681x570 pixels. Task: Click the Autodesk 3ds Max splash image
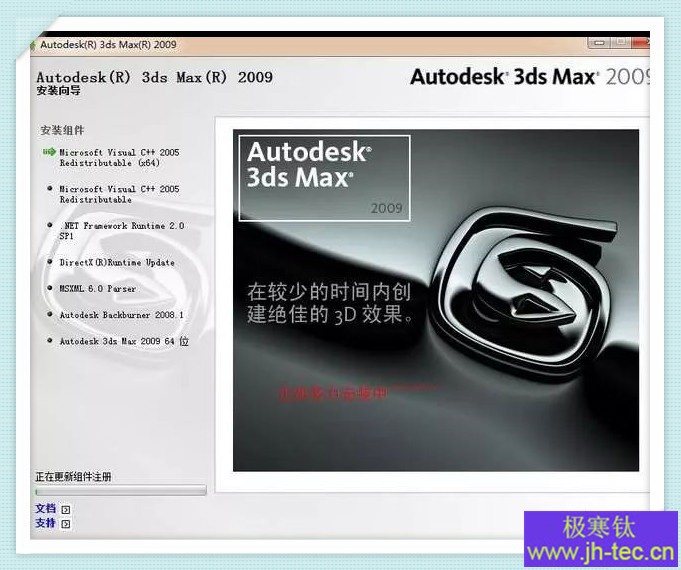[x=436, y=300]
